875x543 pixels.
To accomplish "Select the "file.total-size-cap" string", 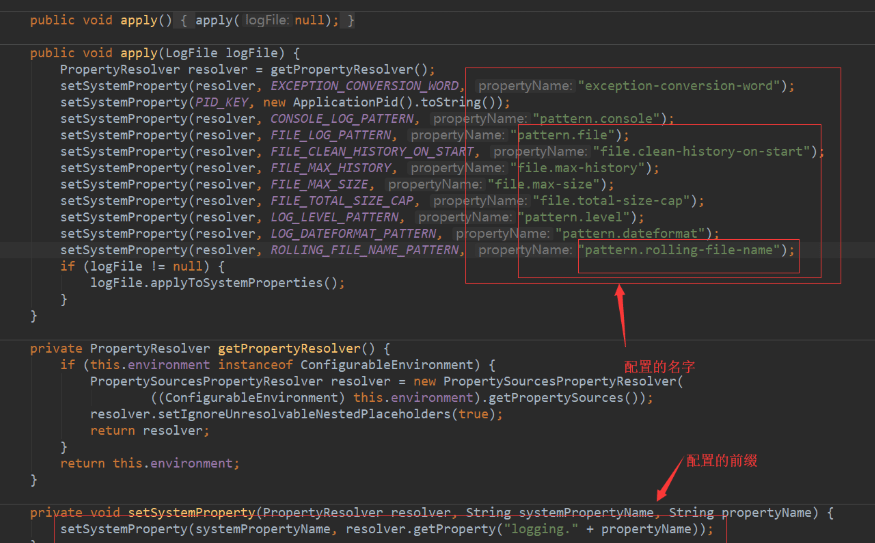I will tap(611, 201).
